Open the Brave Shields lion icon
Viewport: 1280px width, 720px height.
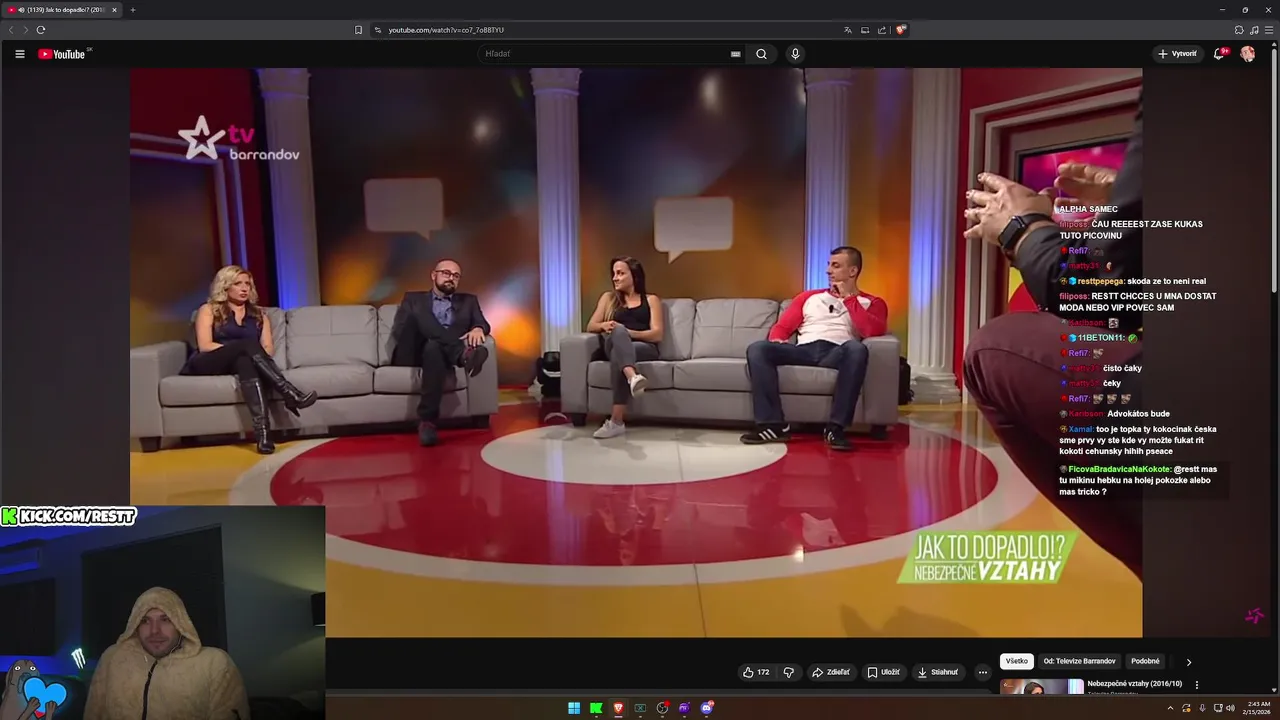click(x=901, y=30)
